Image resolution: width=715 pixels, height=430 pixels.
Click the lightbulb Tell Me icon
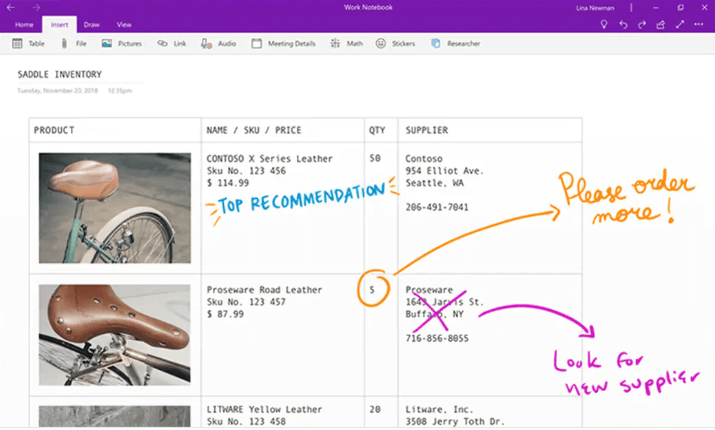pos(603,24)
